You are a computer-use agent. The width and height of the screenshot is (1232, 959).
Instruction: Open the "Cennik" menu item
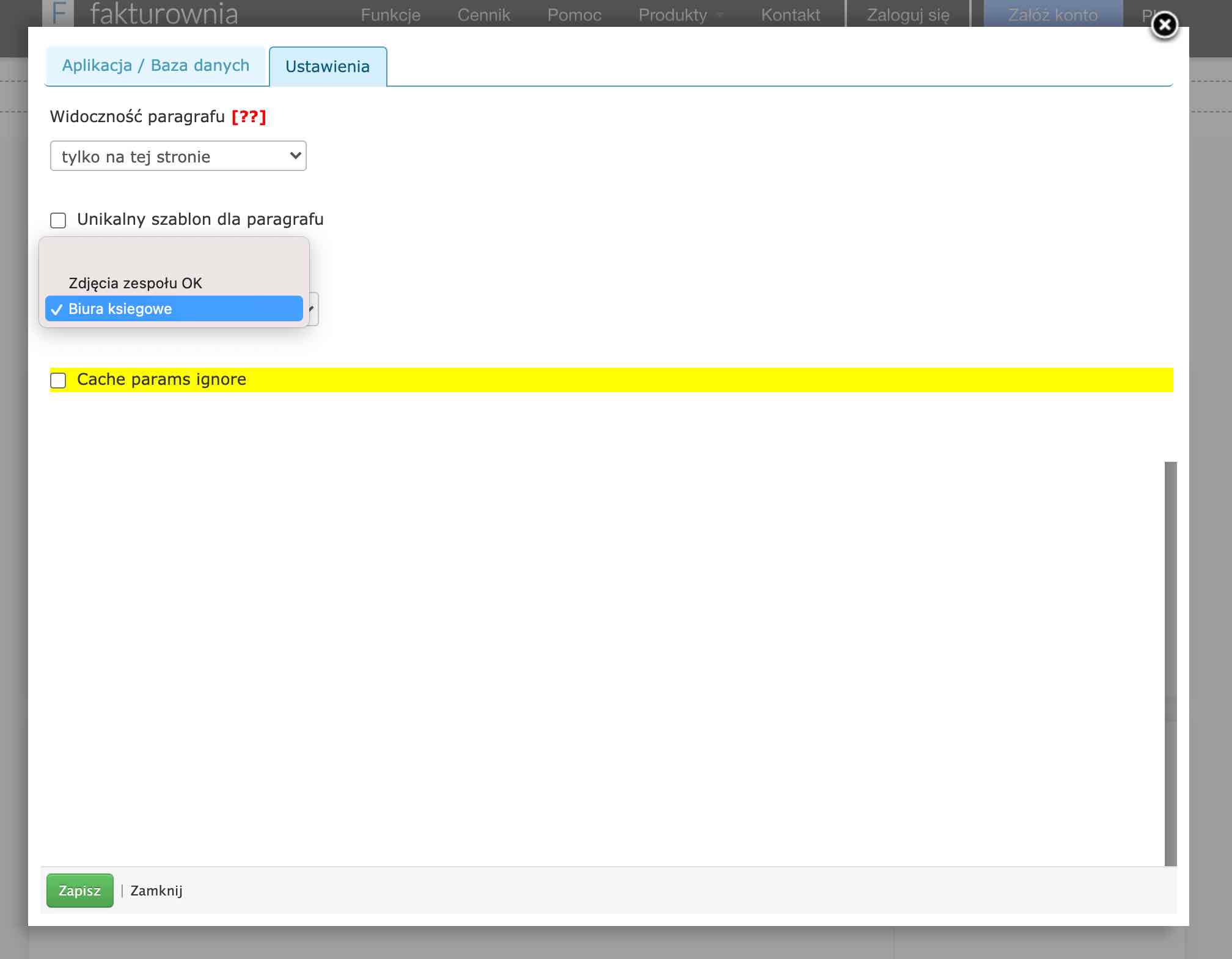pos(483,15)
